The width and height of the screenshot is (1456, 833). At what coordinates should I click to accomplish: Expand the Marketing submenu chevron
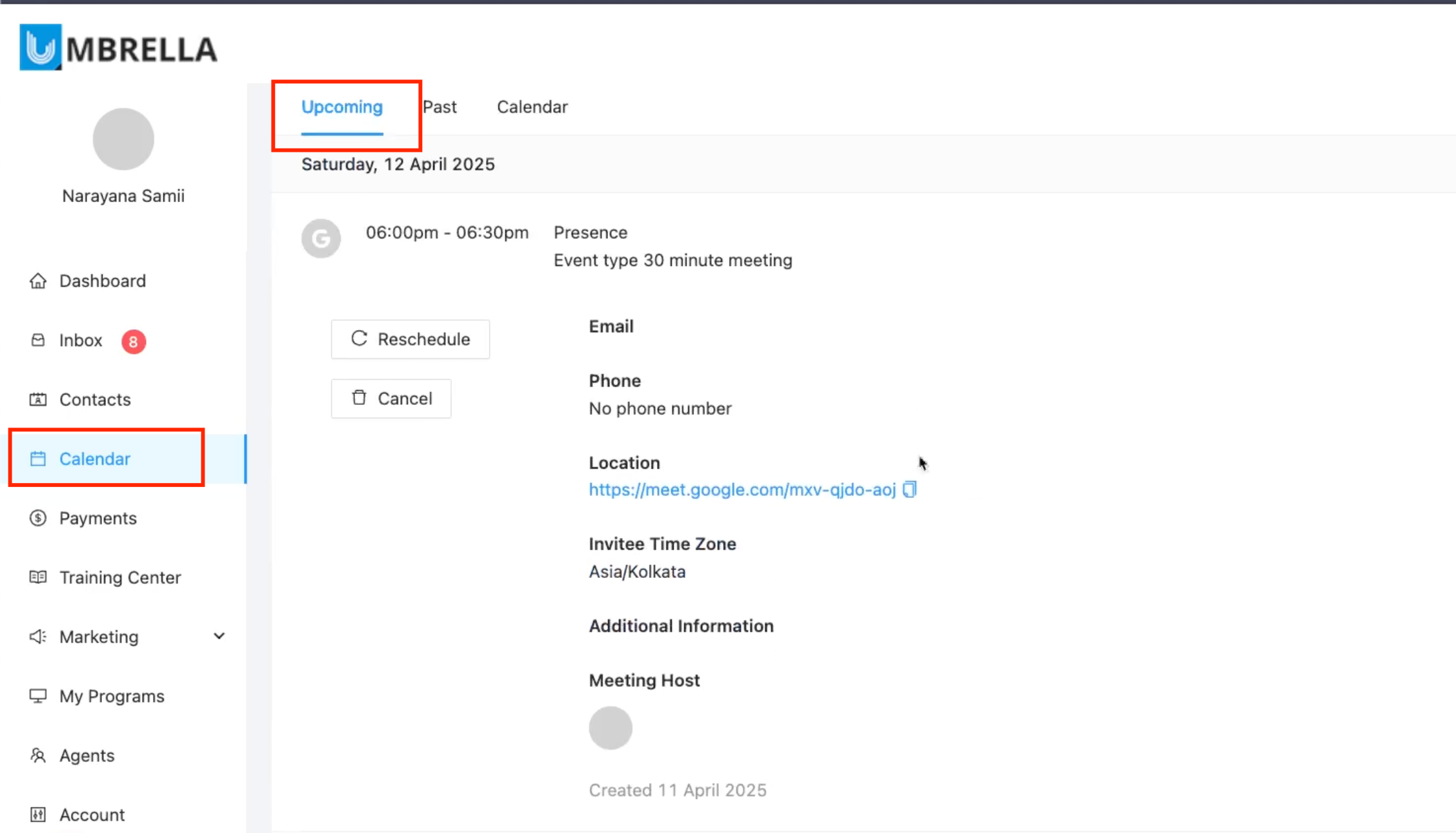[219, 637]
